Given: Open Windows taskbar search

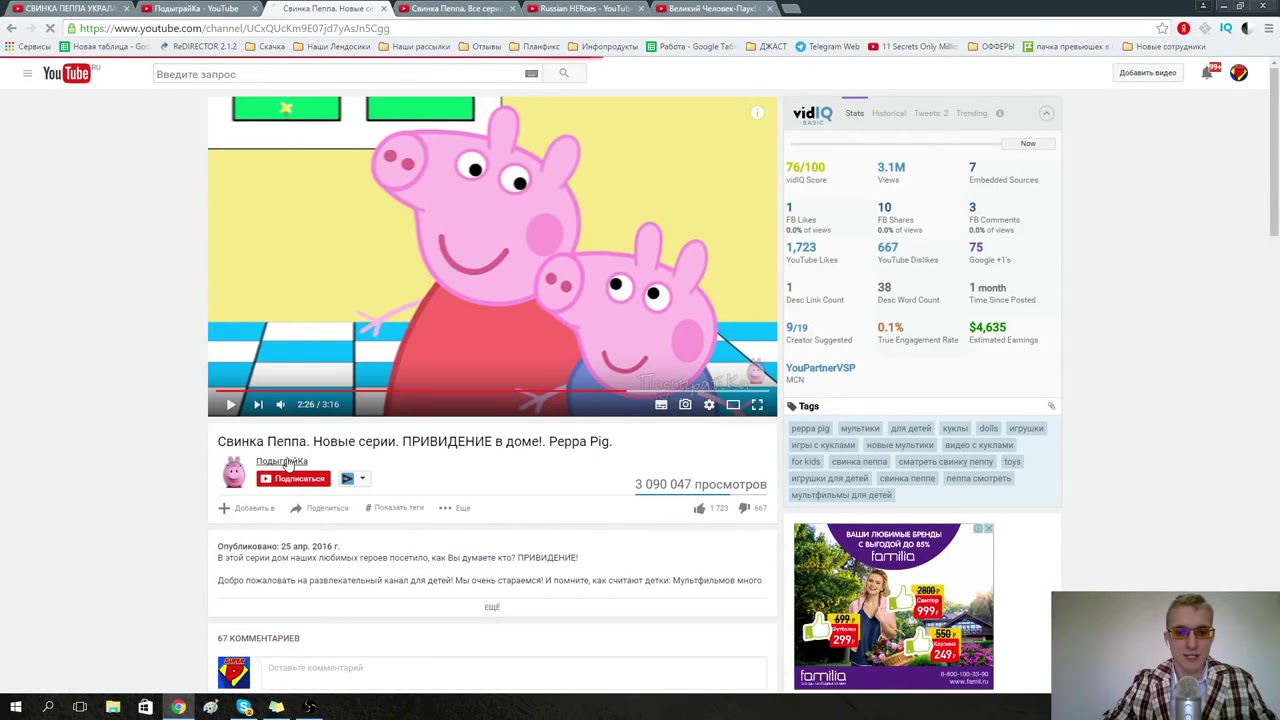Looking at the screenshot, I should (48, 707).
